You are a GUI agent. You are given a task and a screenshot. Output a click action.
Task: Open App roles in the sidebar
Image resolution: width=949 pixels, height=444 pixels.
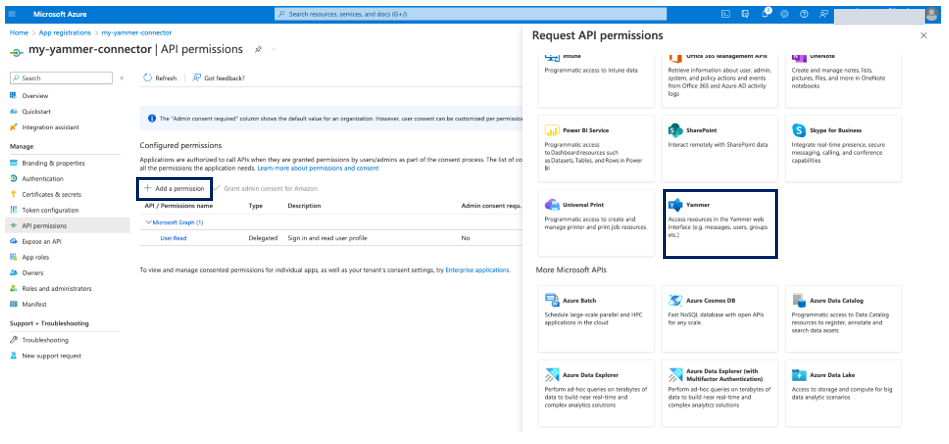35,257
